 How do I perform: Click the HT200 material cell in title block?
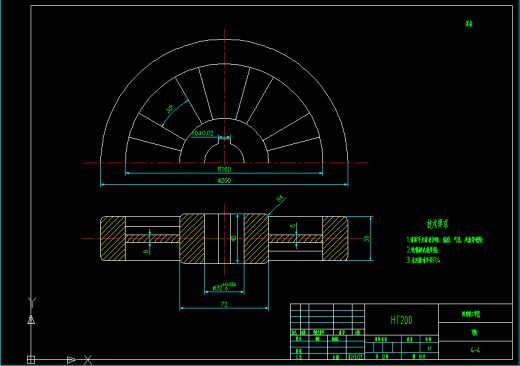pos(401,320)
